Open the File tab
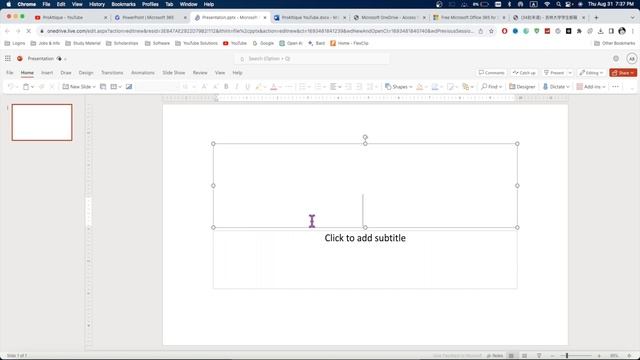 click(x=10, y=73)
